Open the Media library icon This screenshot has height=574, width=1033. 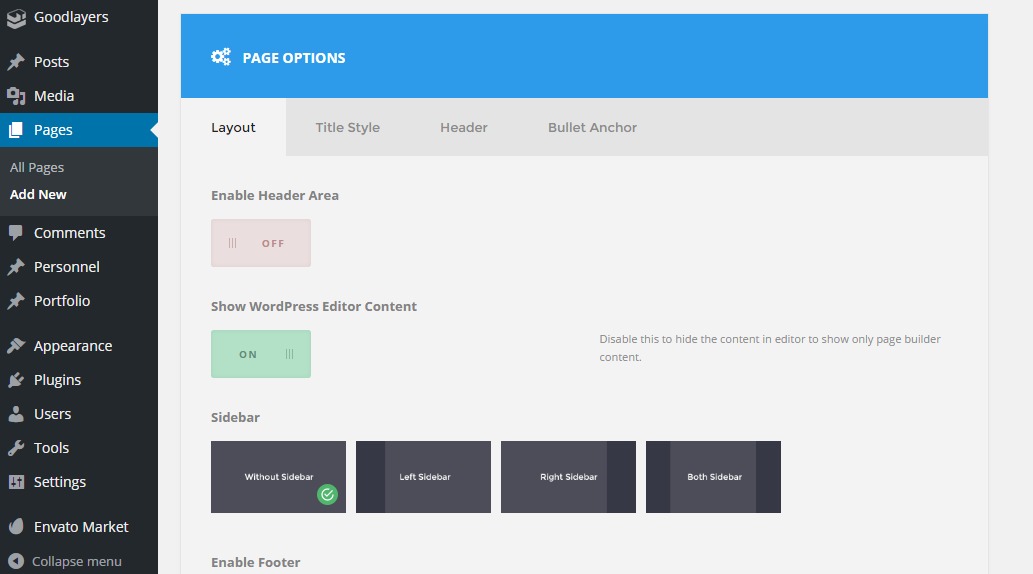(x=16, y=96)
